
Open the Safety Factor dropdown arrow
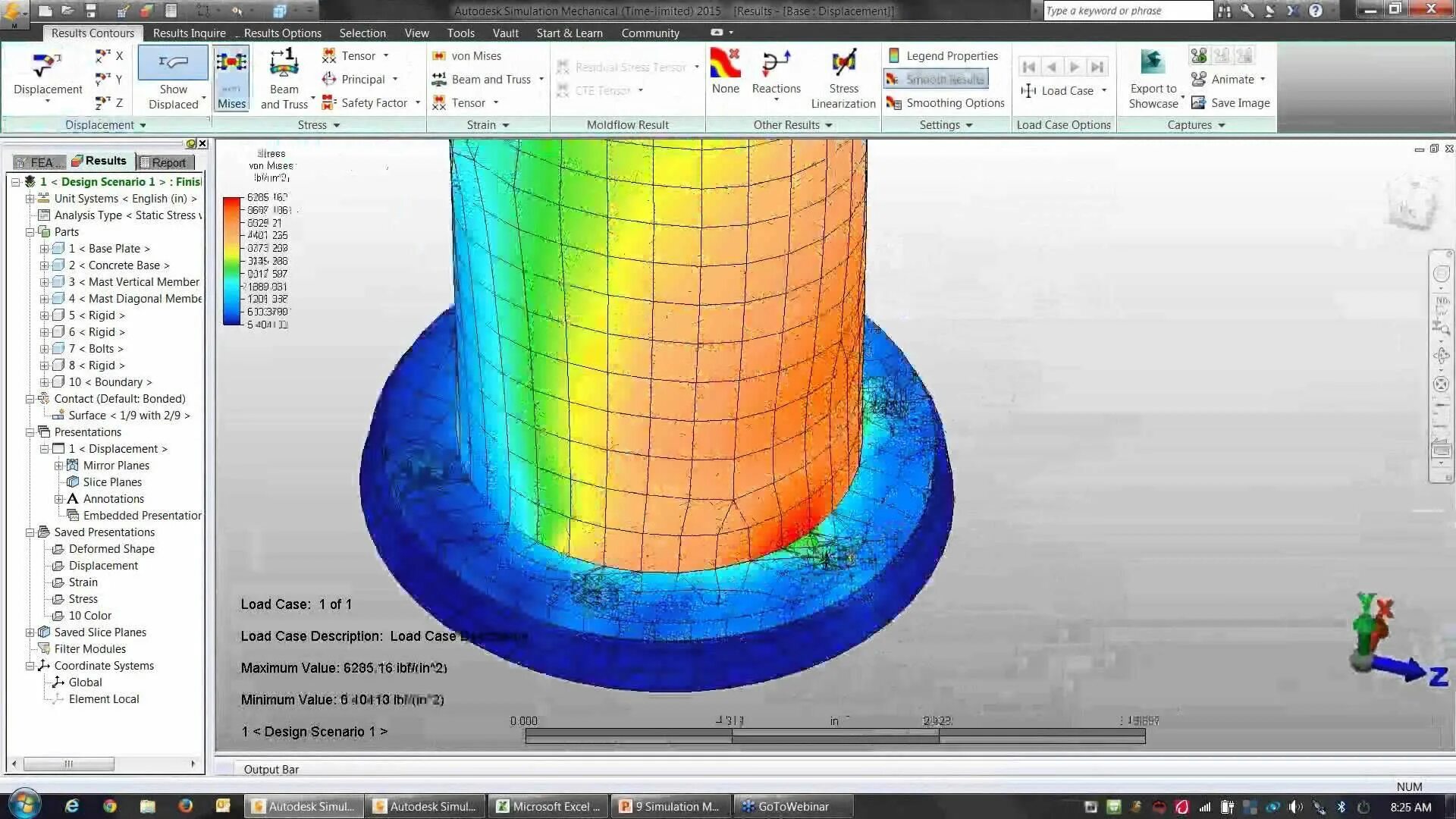point(418,102)
